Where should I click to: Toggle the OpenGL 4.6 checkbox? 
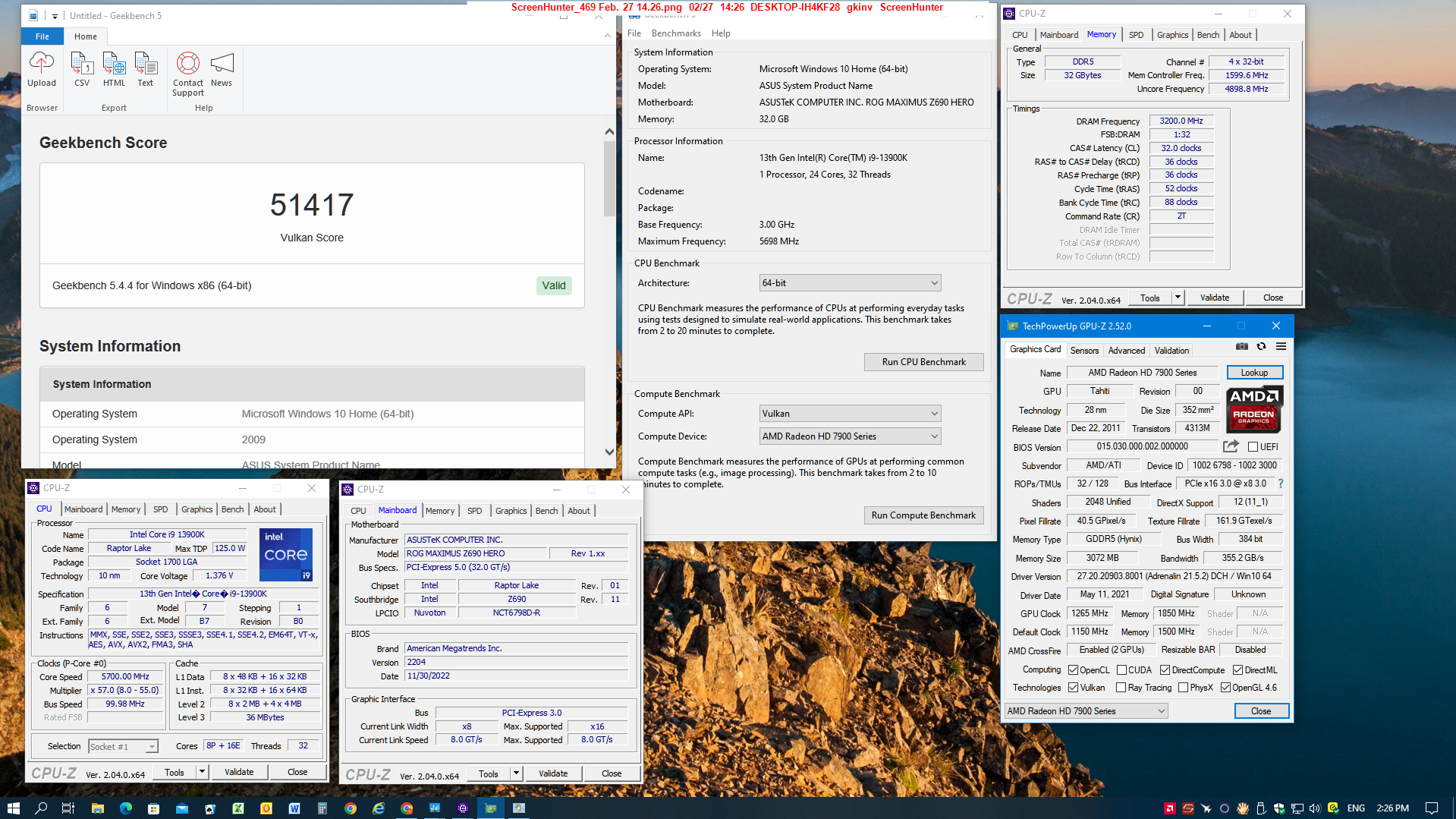[1225, 688]
